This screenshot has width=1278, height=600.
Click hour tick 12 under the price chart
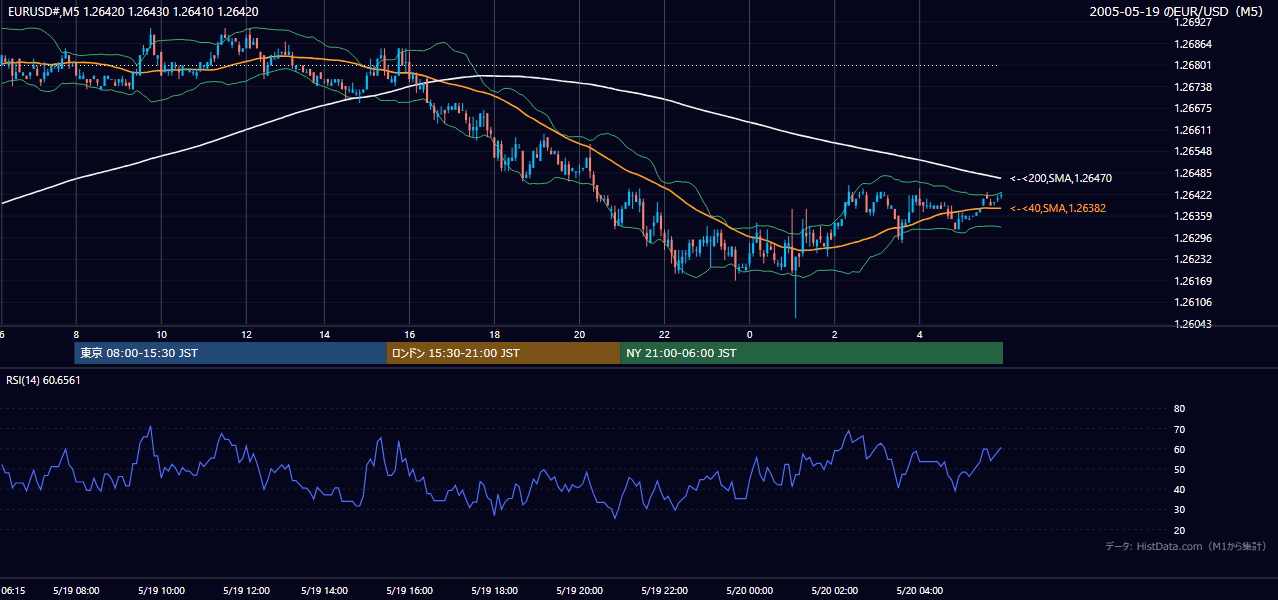(x=246, y=334)
